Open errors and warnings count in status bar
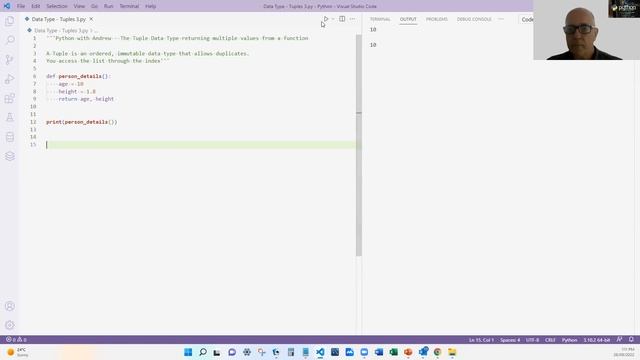This screenshot has width=640, height=360. click(16, 340)
